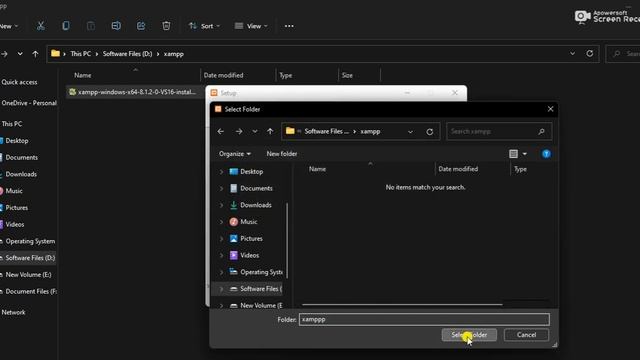This screenshot has width=640, height=360.
Task: Open recent locations chevron in Select Folder dialog
Action: (255, 131)
